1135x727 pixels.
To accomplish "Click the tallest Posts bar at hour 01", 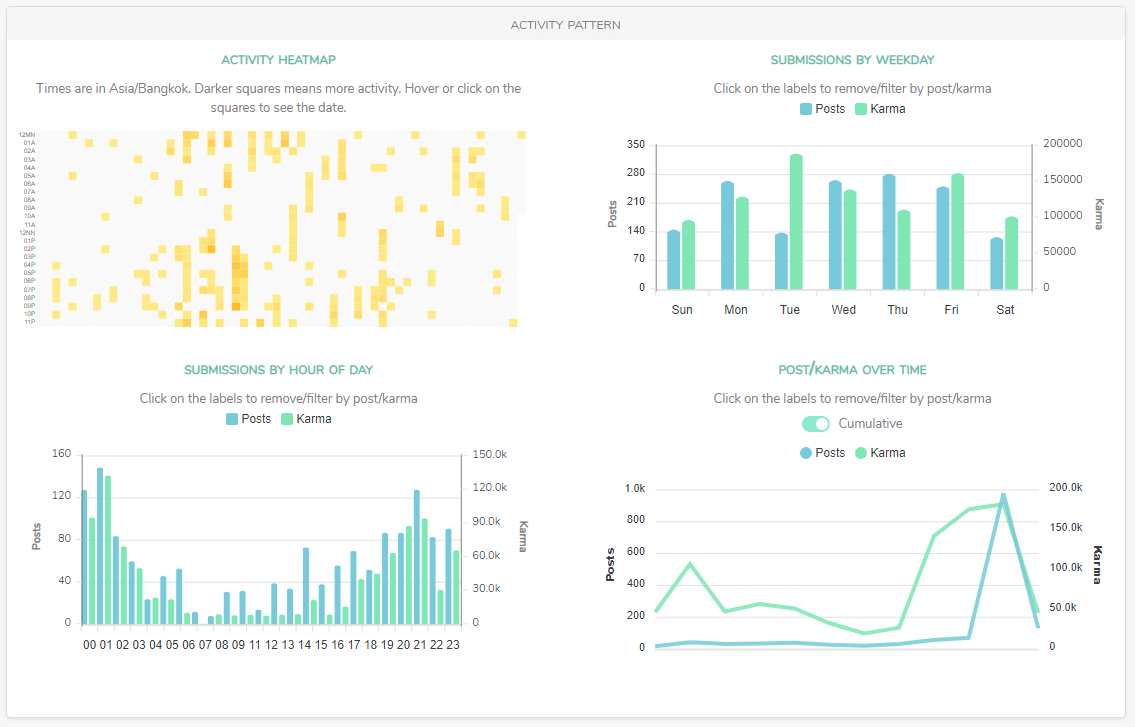I will tap(100, 546).
